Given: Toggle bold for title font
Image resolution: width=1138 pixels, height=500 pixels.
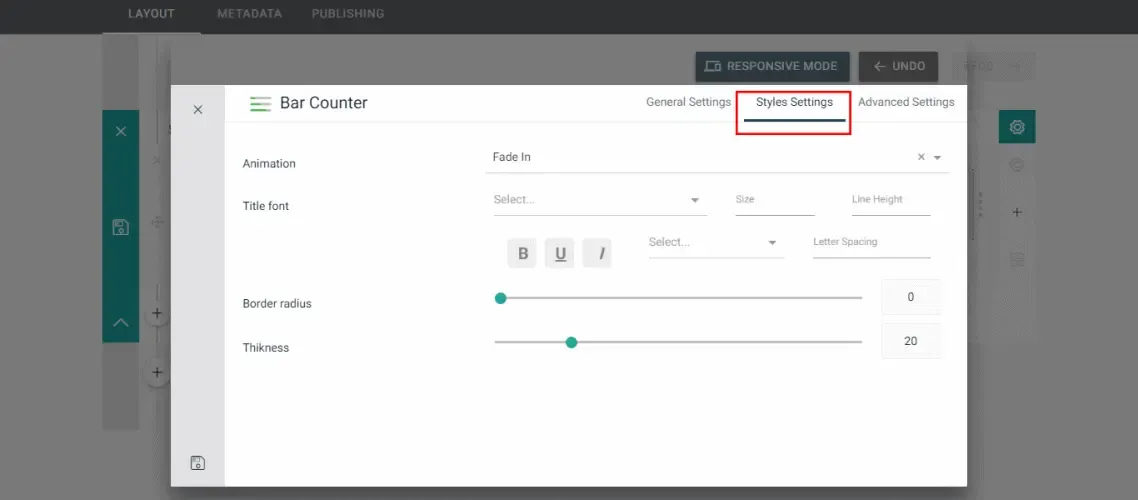Looking at the screenshot, I should 523,253.
